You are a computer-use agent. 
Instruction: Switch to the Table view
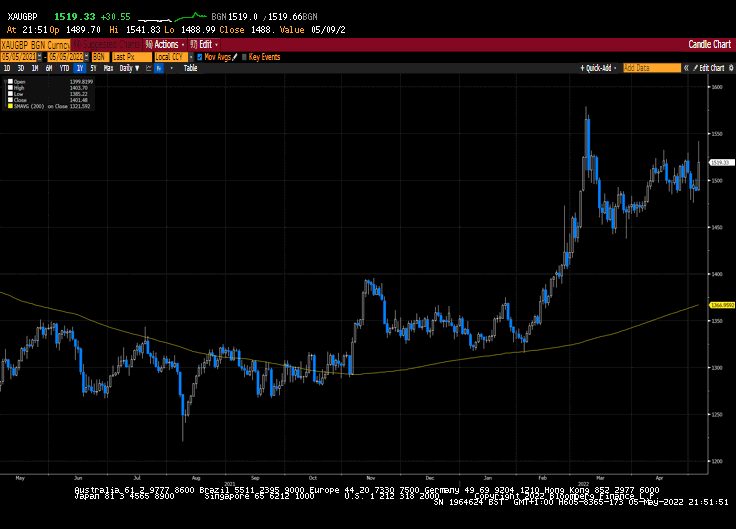(x=190, y=68)
